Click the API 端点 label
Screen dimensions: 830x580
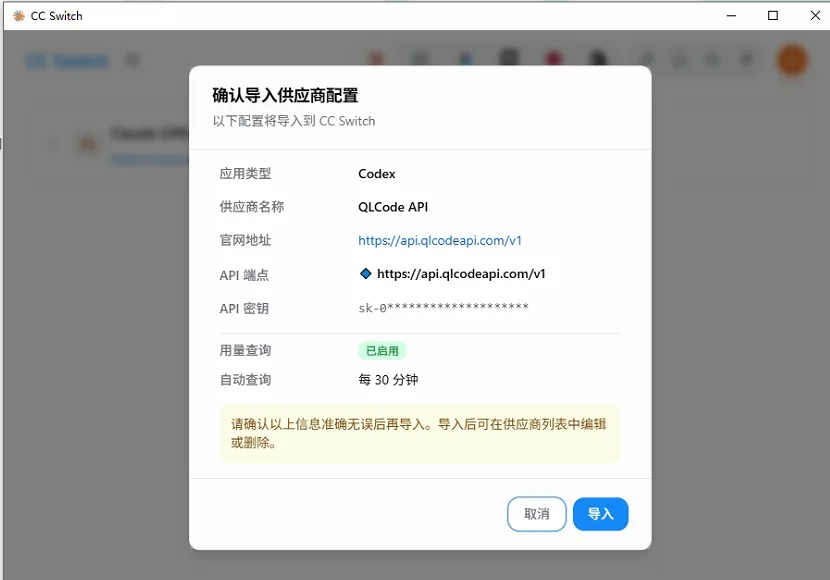click(244, 275)
